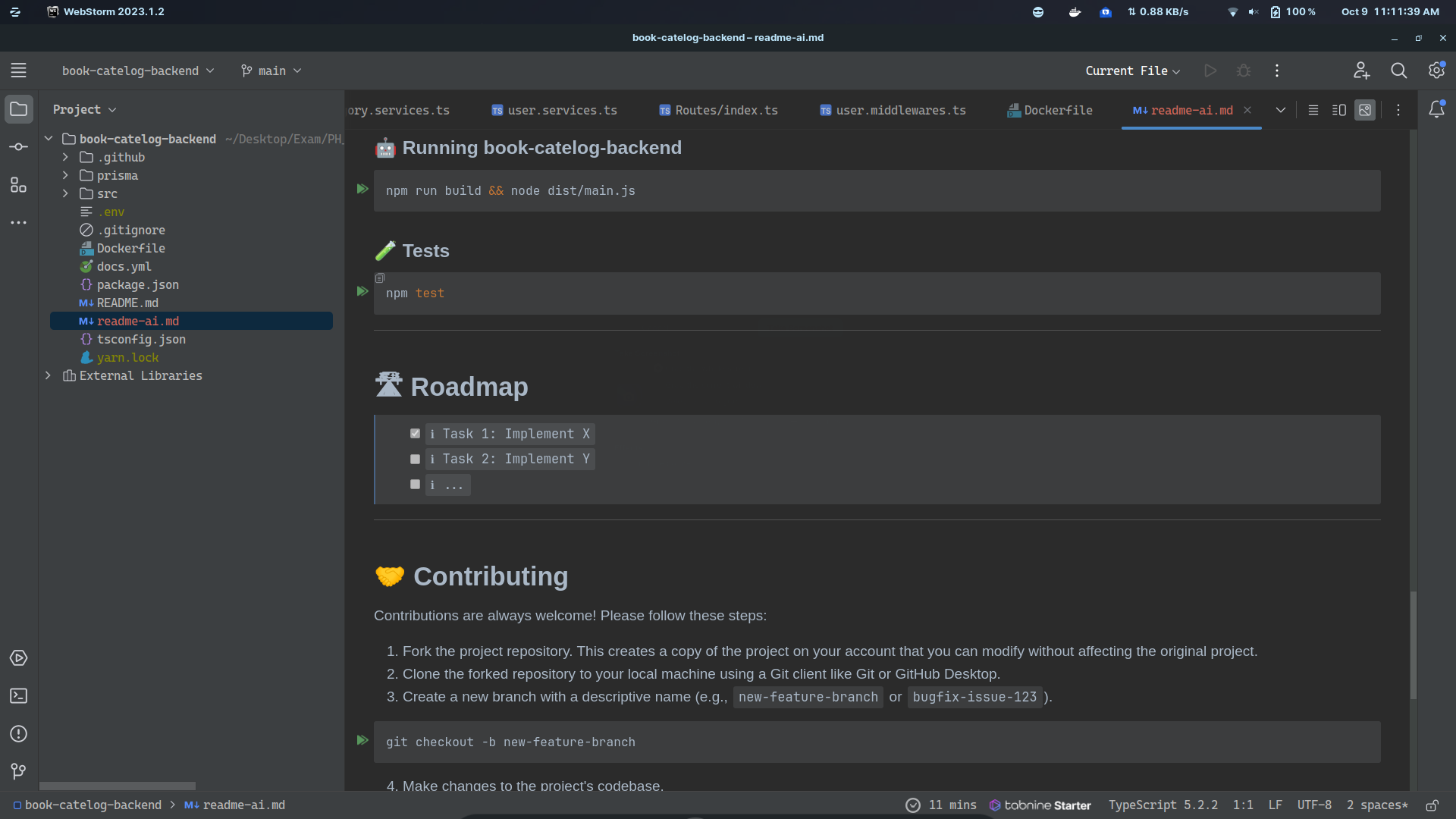Expand the prisma folder
The image size is (1456, 819).
[66, 175]
